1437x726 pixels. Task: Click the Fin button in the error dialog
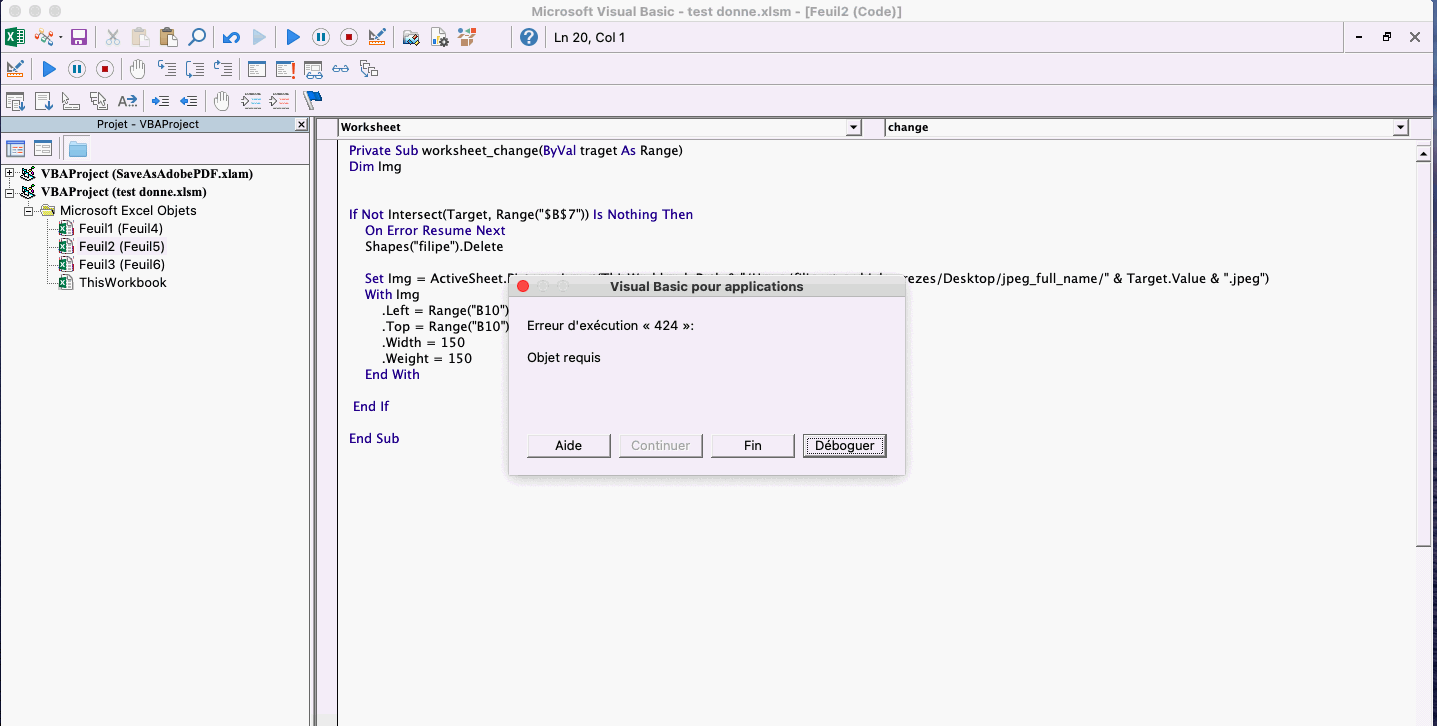[x=753, y=446]
